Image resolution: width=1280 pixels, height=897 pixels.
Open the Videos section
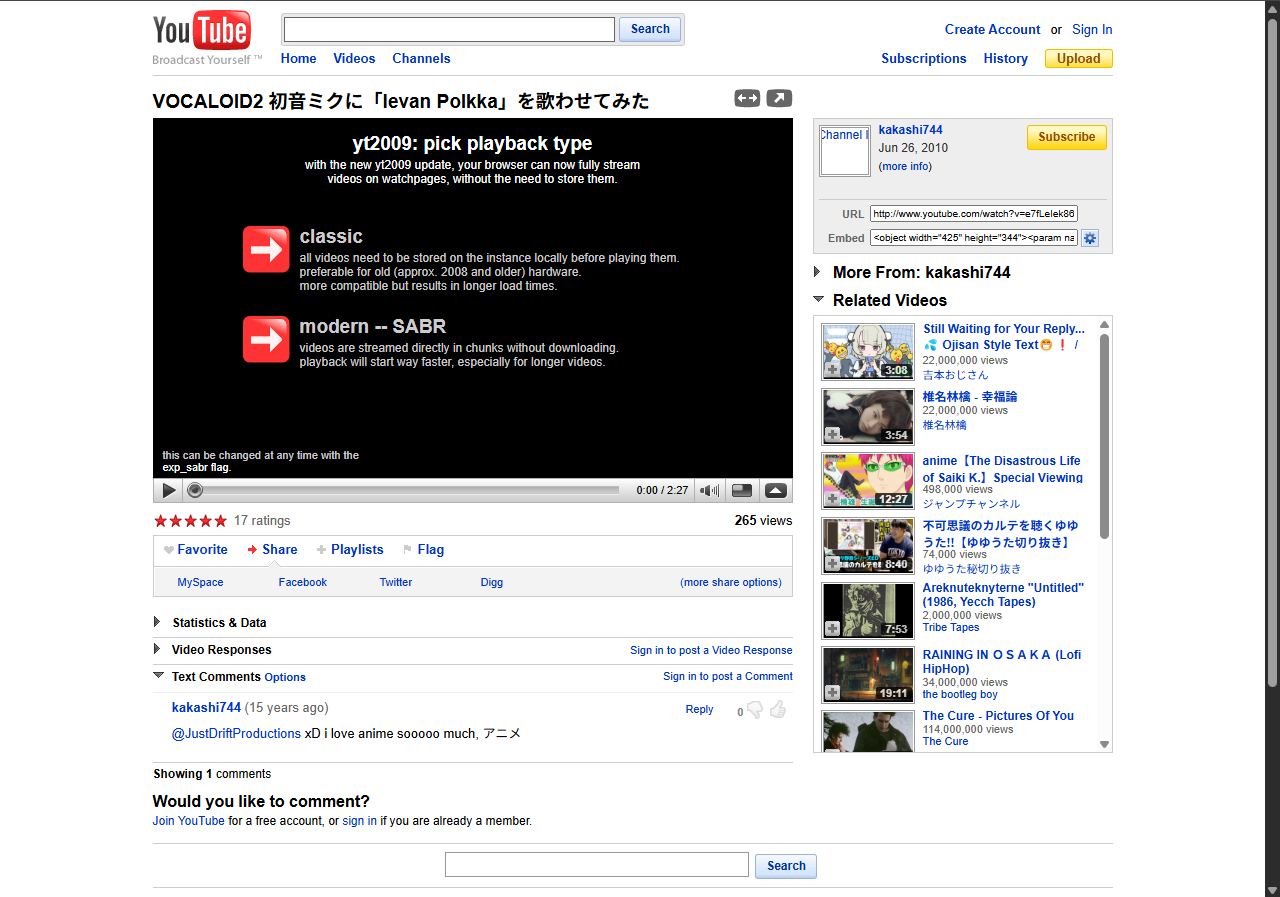[354, 58]
